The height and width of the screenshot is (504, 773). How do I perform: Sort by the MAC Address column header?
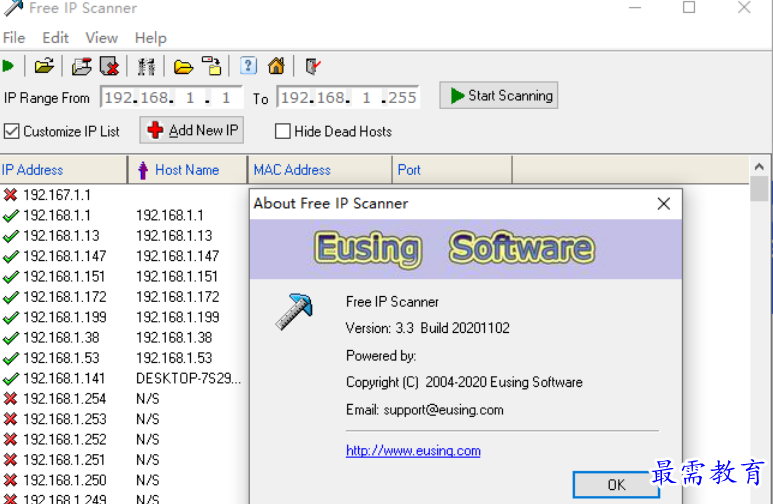pos(319,170)
